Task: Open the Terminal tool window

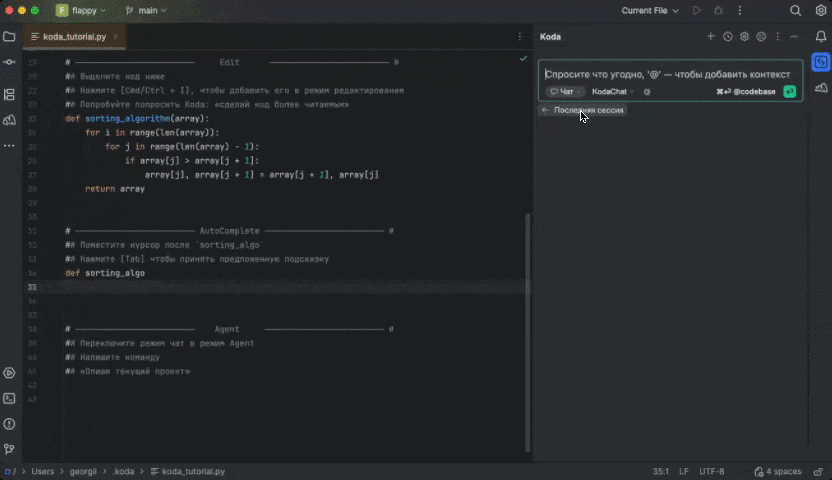Action: pos(10,398)
